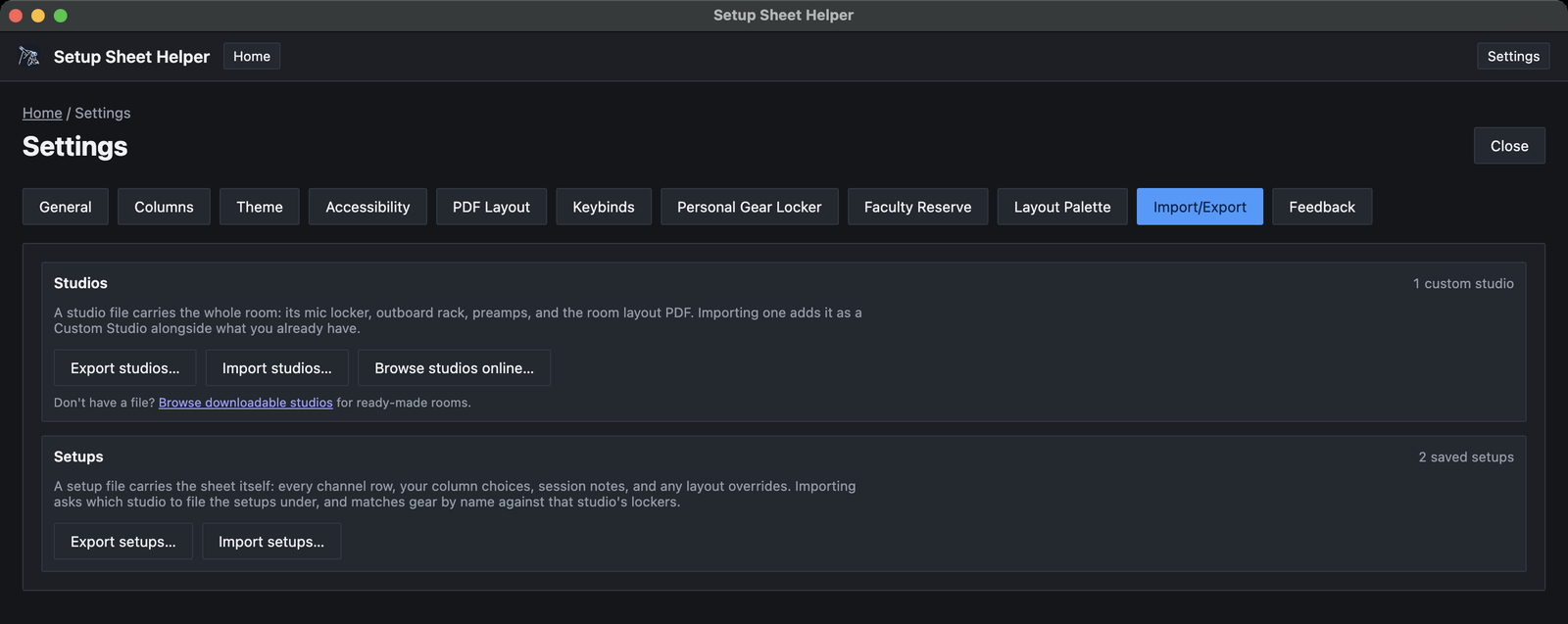
Task: Close the Settings page
Action: tap(1509, 146)
